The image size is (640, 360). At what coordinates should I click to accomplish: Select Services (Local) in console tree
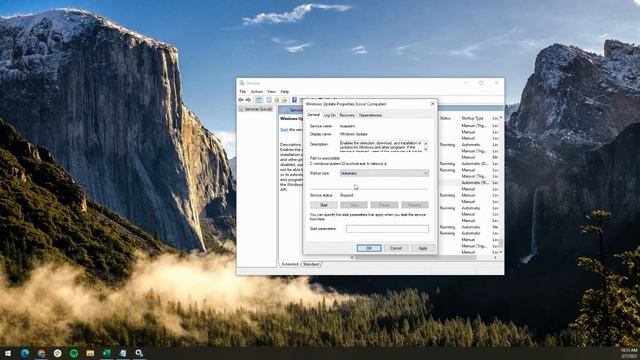256,109
